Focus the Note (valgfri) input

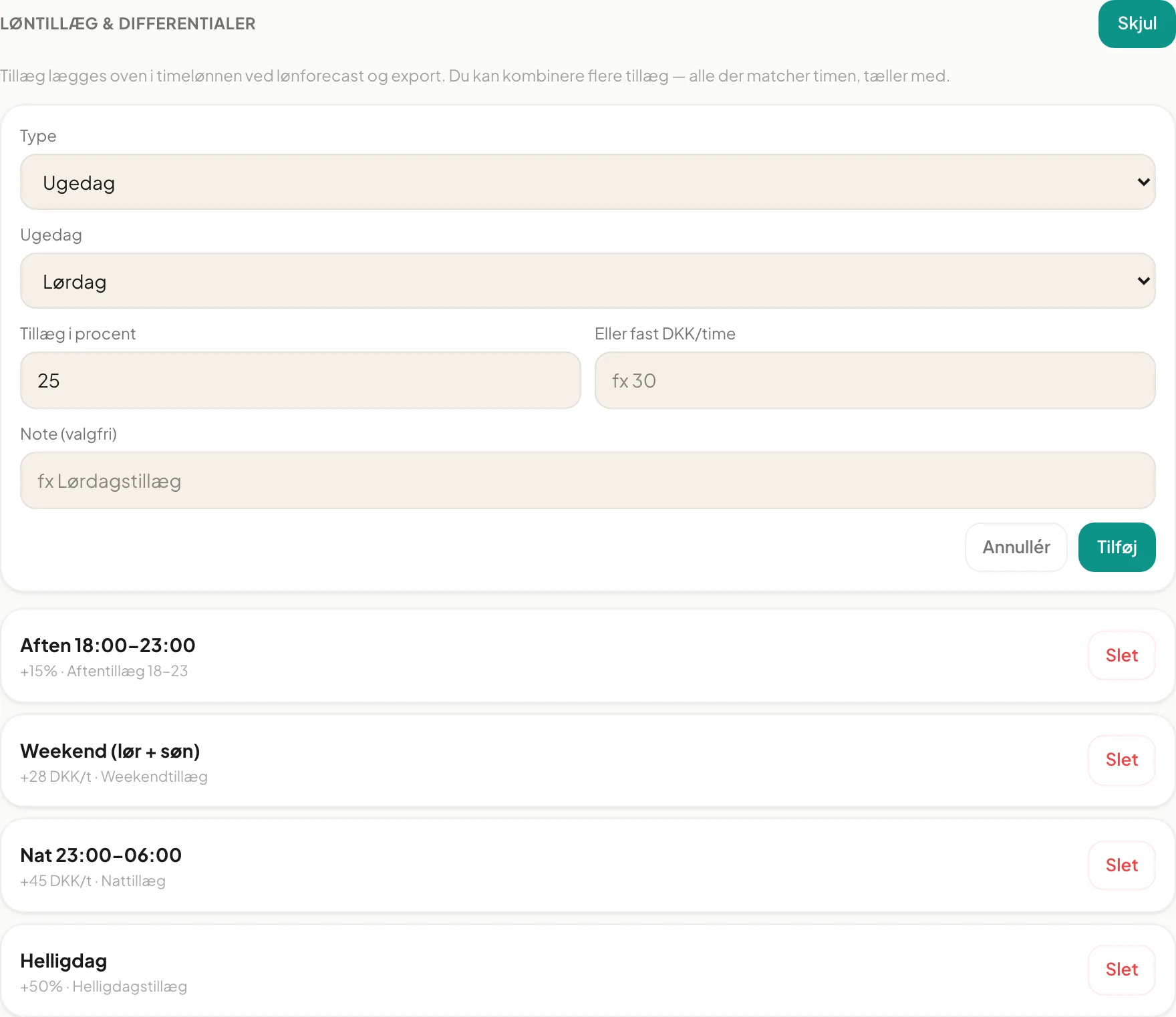(x=587, y=480)
